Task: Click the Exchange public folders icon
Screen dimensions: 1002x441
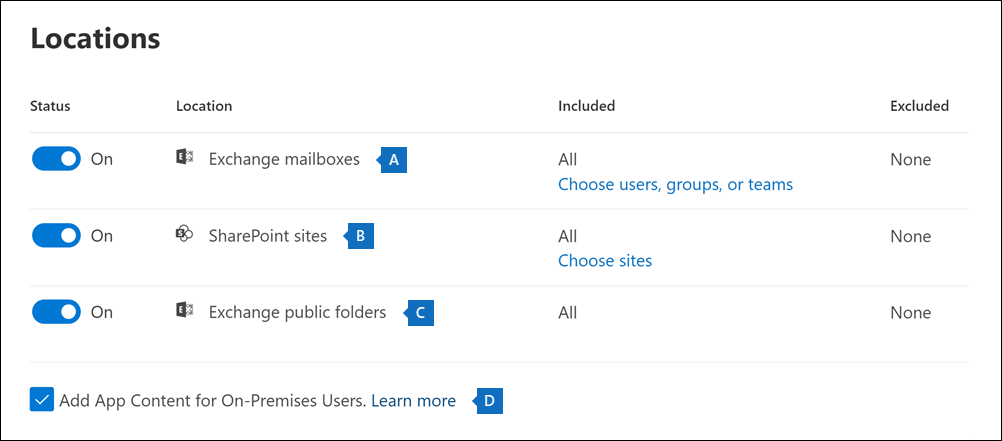Action: [x=185, y=311]
